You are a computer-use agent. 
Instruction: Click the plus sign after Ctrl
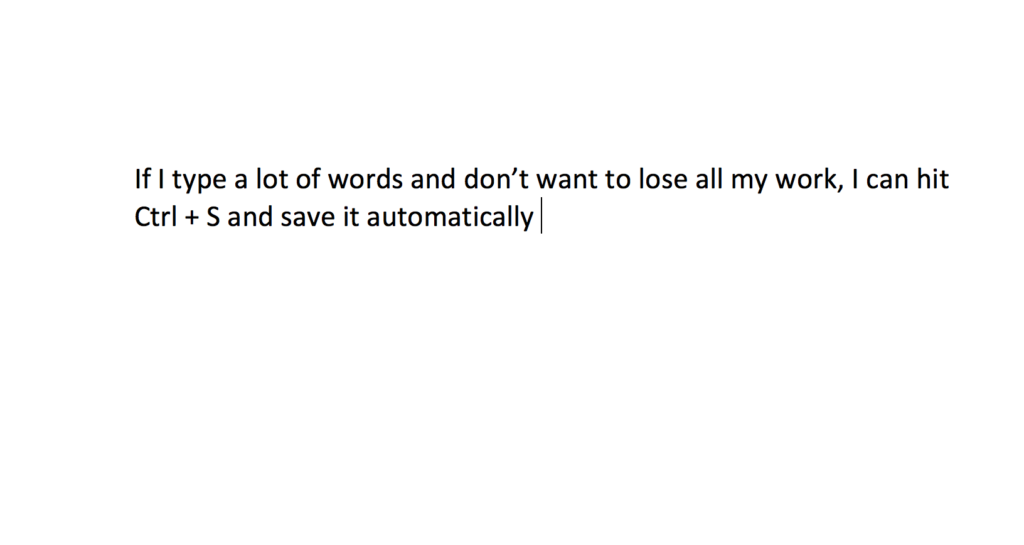(x=191, y=218)
